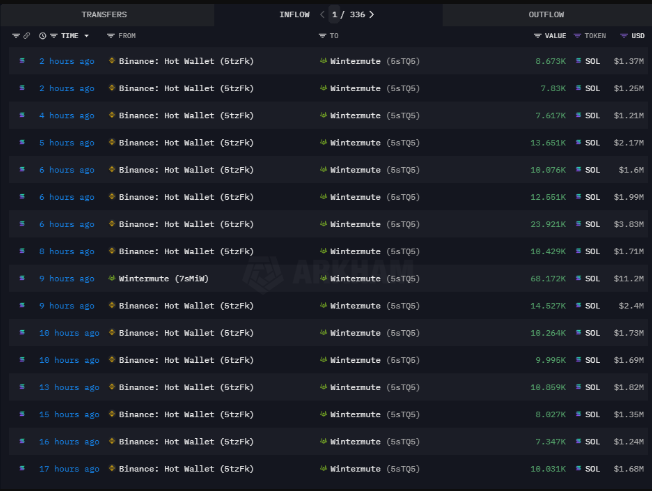The height and width of the screenshot is (491, 652).
Task: Open the '17 hours ago' transaction link
Action: click(x=69, y=469)
